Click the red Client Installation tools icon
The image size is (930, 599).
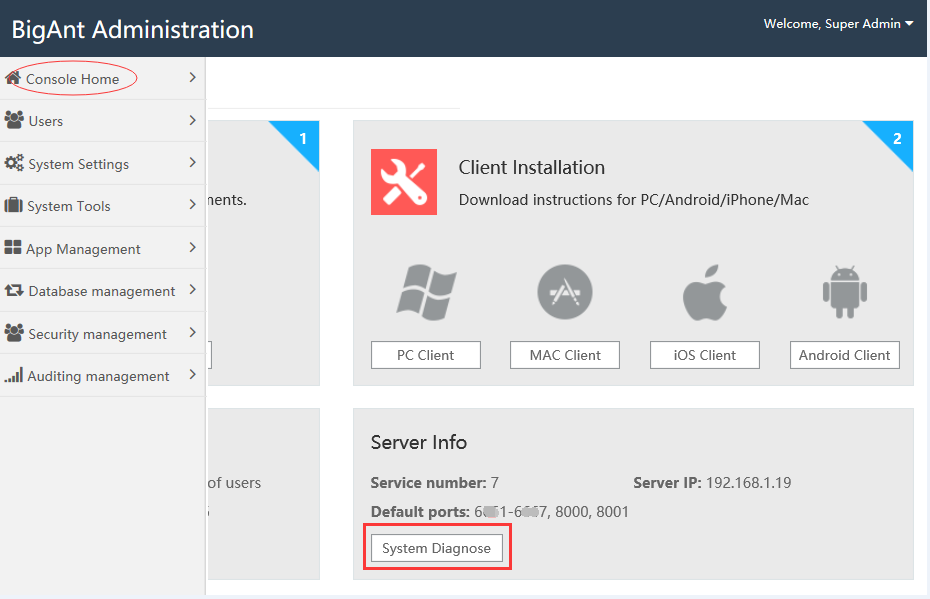(x=404, y=182)
